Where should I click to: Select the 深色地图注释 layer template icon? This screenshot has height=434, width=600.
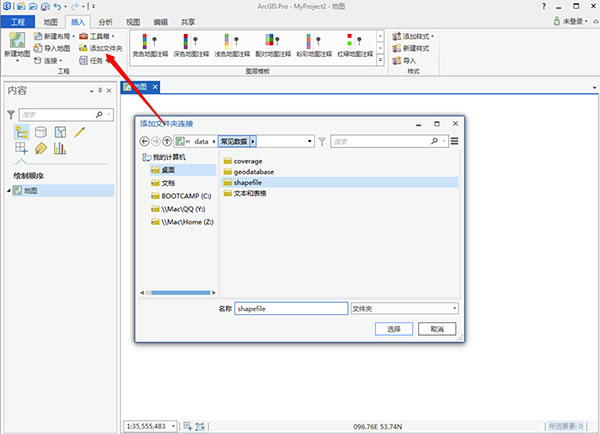pyautogui.click(x=192, y=41)
